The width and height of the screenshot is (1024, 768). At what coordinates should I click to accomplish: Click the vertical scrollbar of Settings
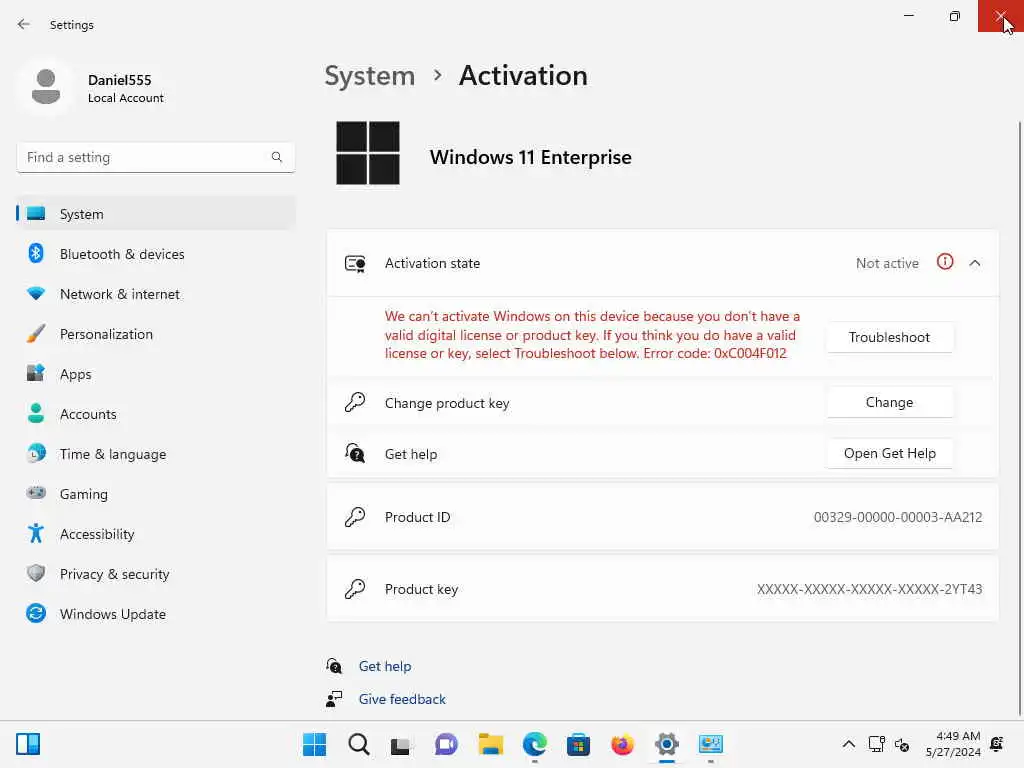point(1019,418)
